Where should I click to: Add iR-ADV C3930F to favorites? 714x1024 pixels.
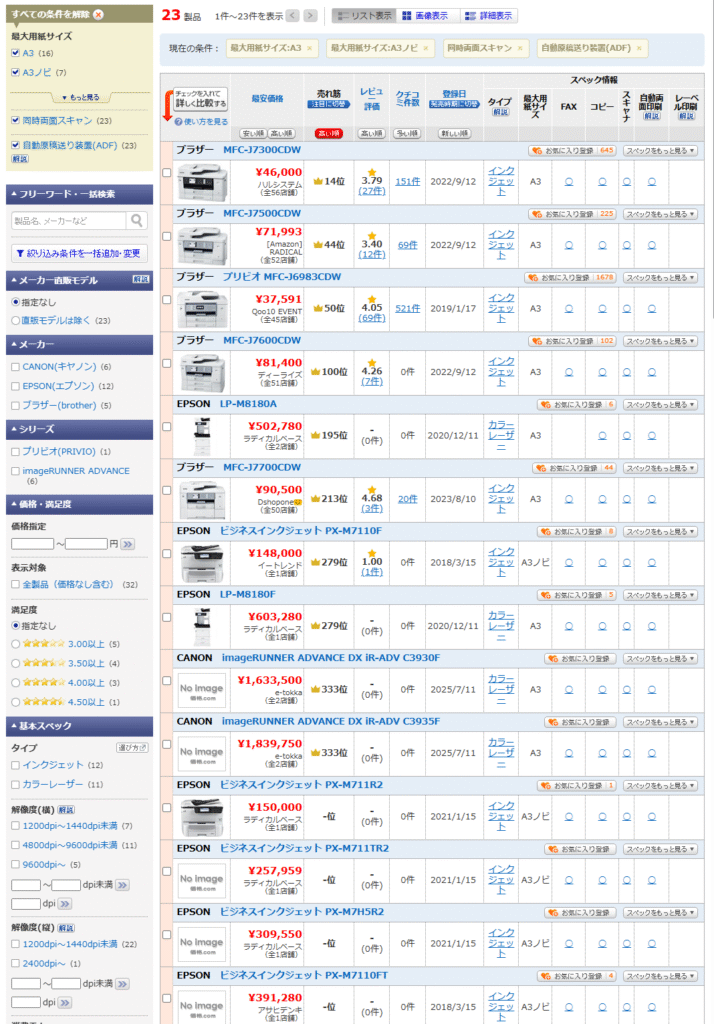tap(580, 659)
